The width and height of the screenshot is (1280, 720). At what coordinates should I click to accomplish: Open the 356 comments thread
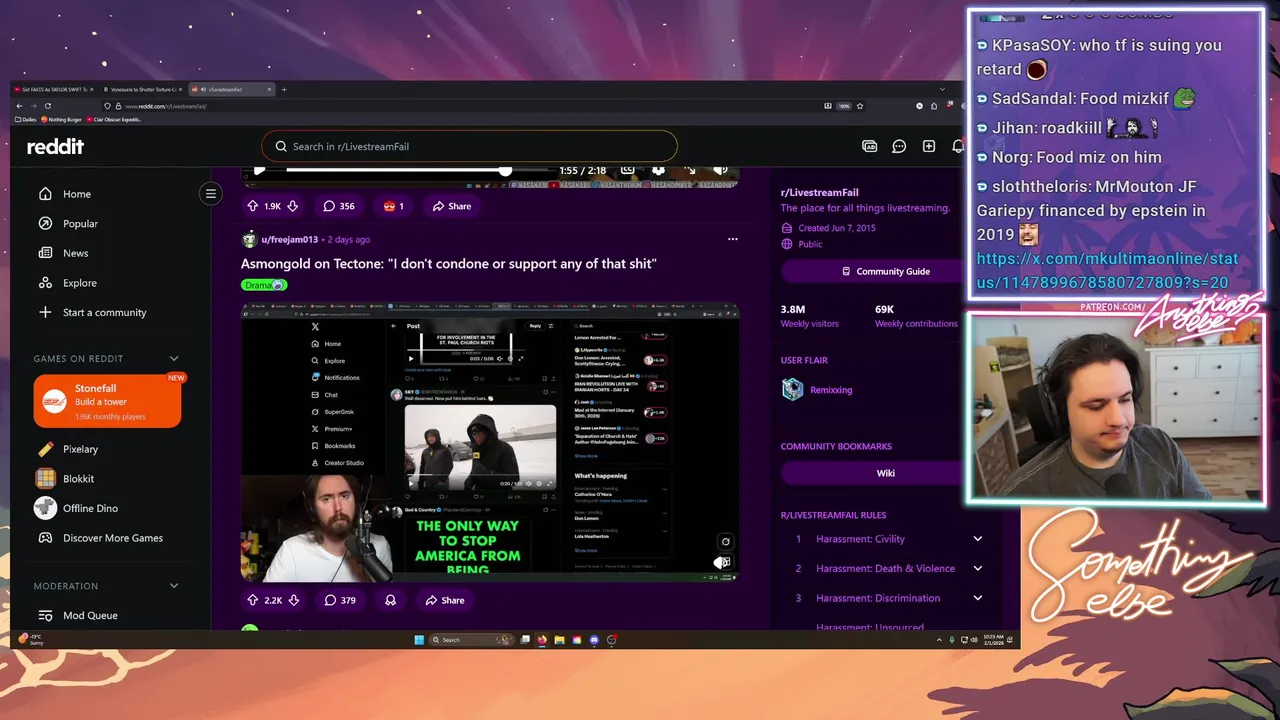pyautogui.click(x=339, y=206)
